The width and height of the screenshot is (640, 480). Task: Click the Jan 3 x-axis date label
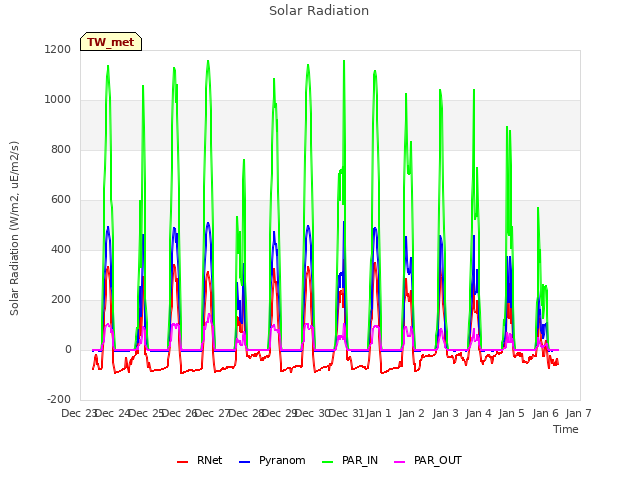click(x=445, y=413)
